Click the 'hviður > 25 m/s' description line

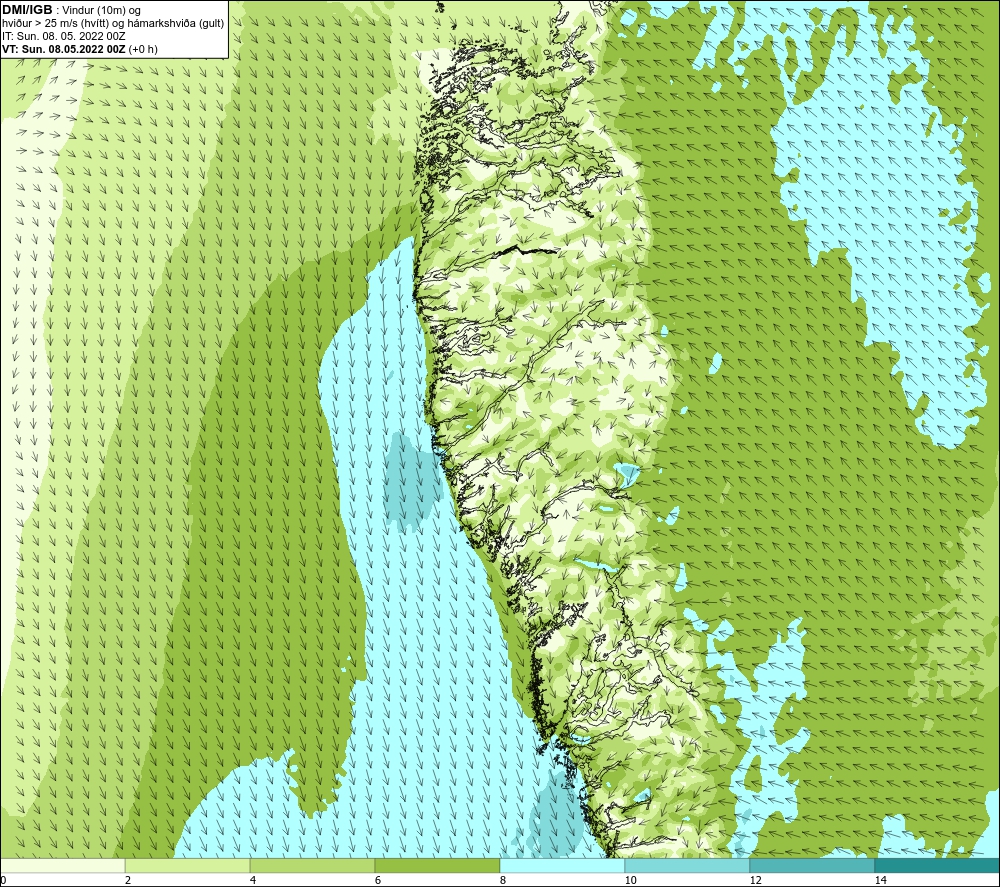pos(113,24)
